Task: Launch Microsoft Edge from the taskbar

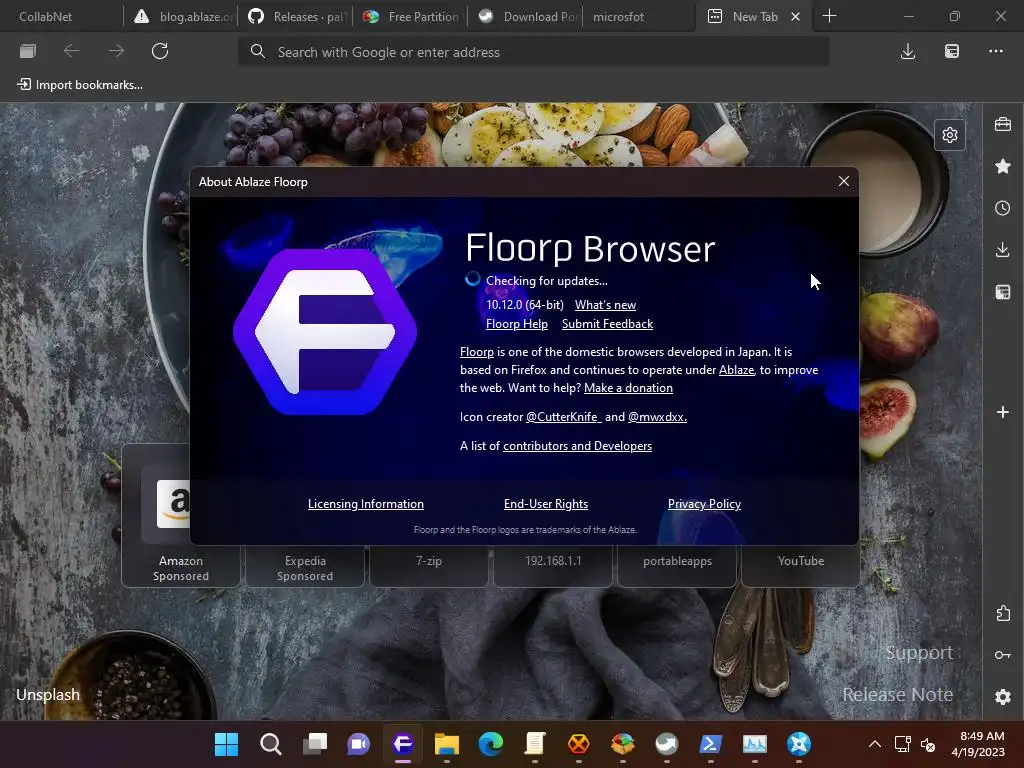Action: click(x=490, y=744)
